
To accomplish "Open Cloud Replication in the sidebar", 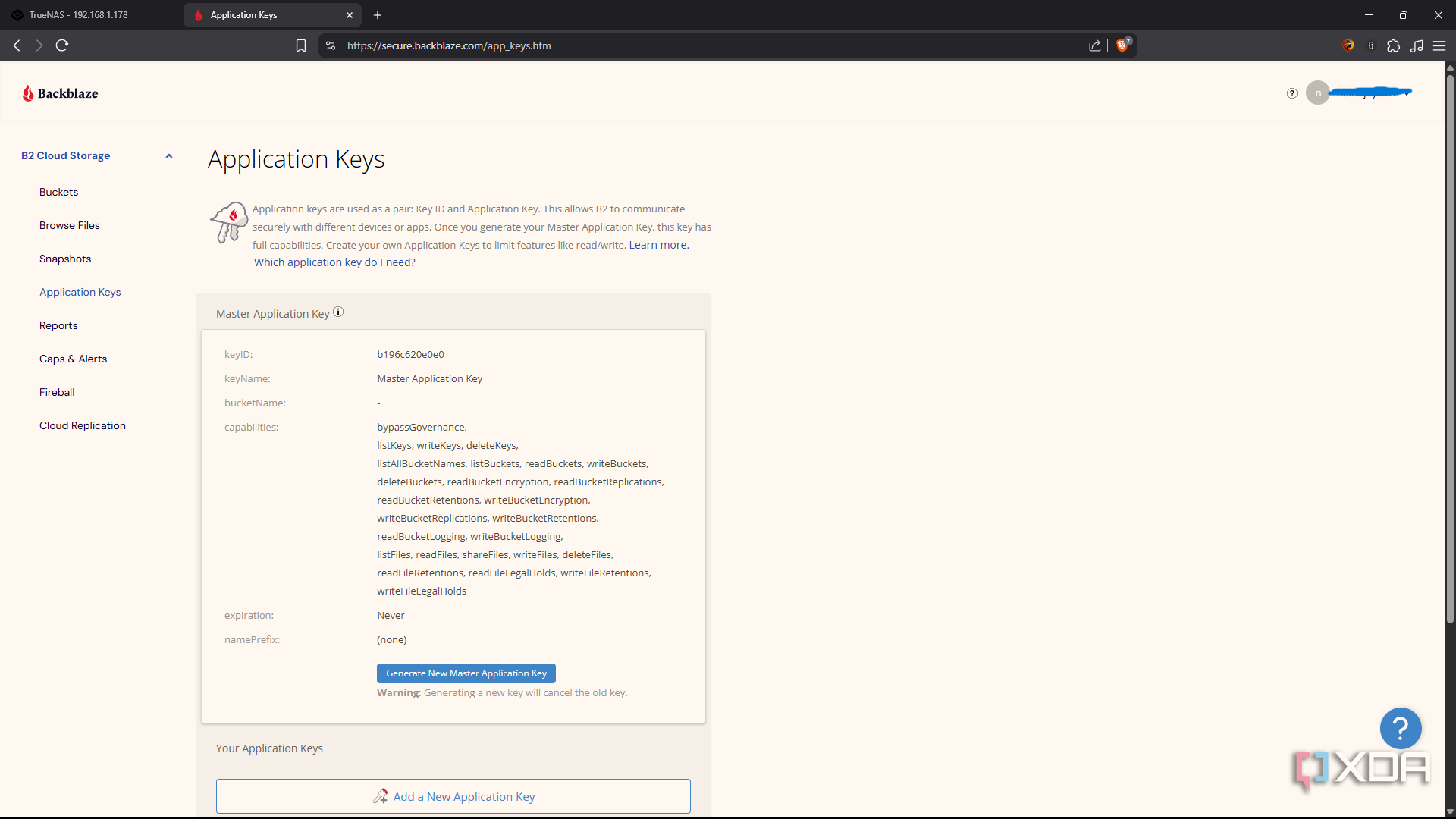I will [83, 425].
